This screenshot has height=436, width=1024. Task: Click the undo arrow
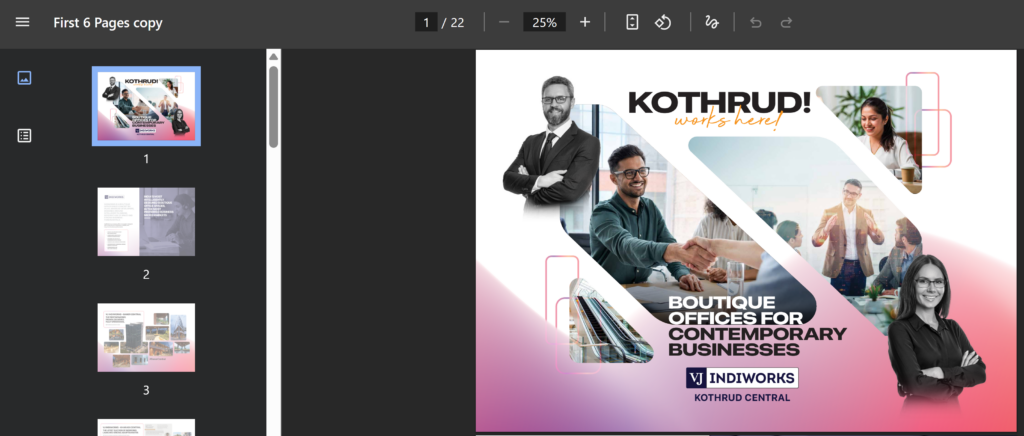point(756,22)
